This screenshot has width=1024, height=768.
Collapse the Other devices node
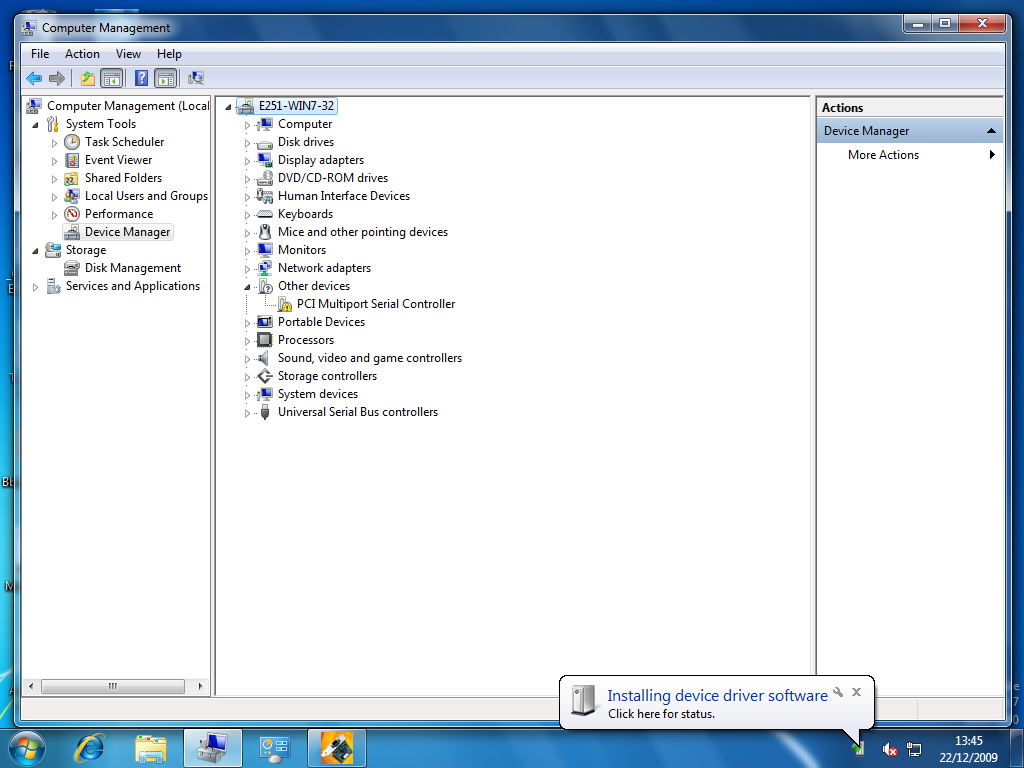[x=247, y=285]
